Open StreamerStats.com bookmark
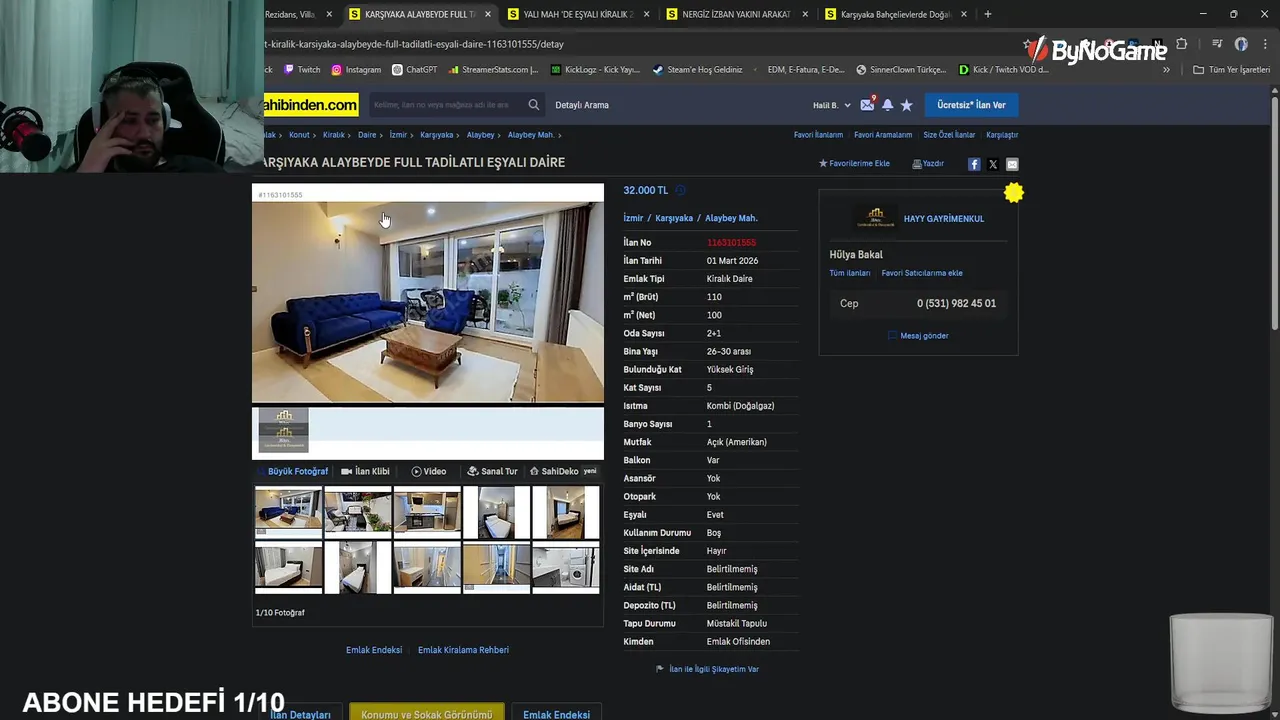 pos(493,70)
